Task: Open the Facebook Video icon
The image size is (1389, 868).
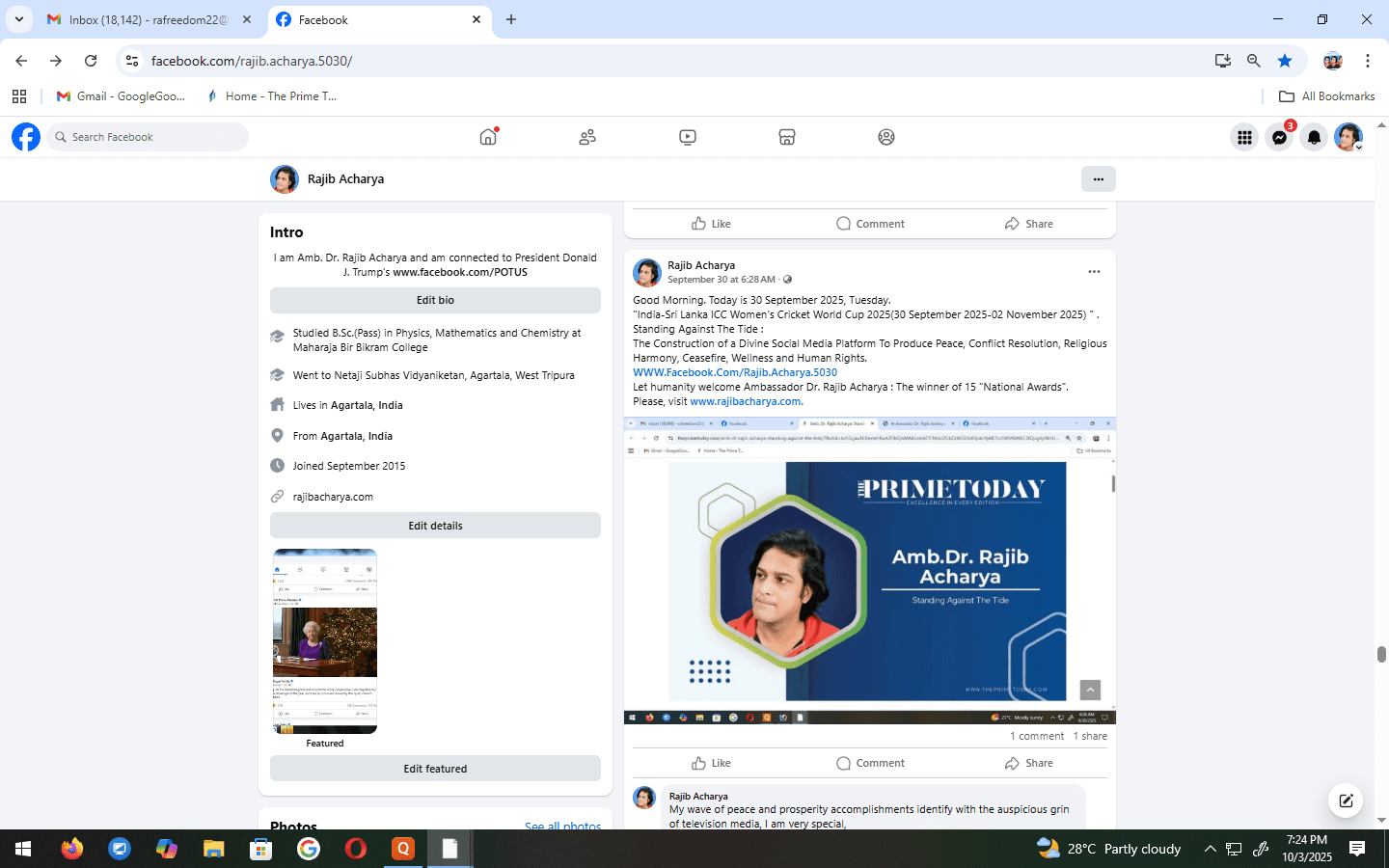Action: [x=688, y=137]
